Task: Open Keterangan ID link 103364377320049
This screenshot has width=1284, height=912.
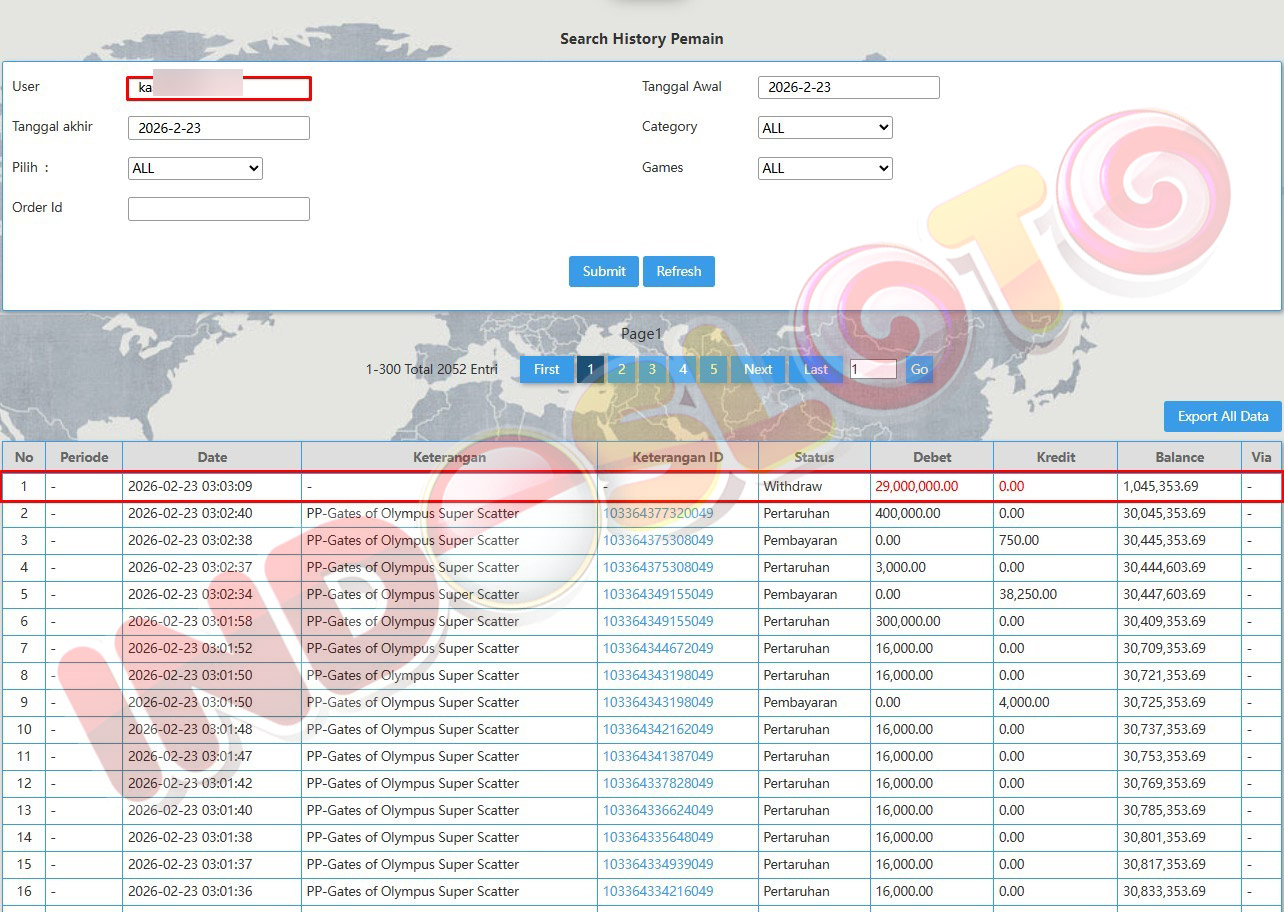Action: click(x=658, y=513)
